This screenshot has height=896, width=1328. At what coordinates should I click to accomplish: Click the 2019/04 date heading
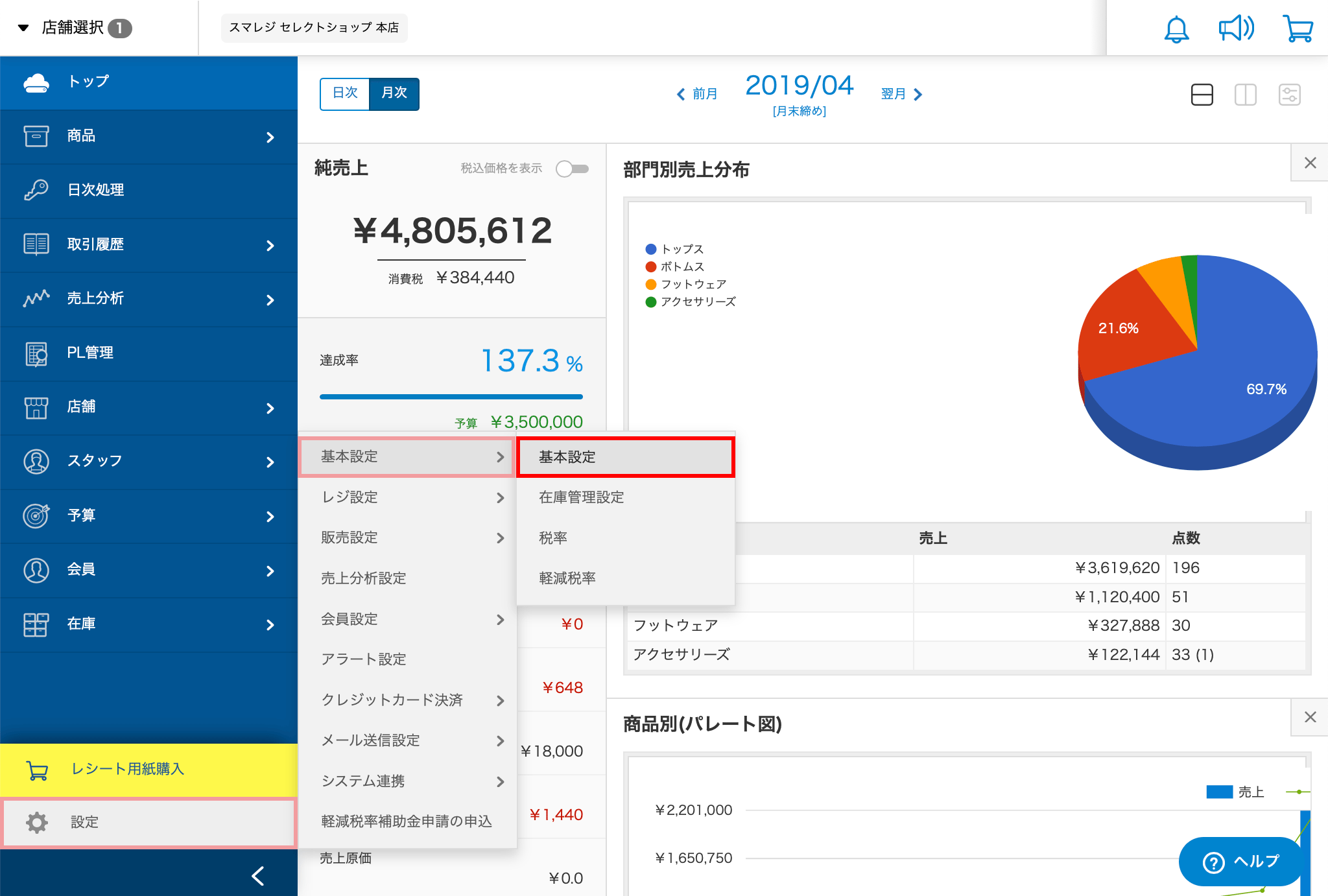(799, 86)
